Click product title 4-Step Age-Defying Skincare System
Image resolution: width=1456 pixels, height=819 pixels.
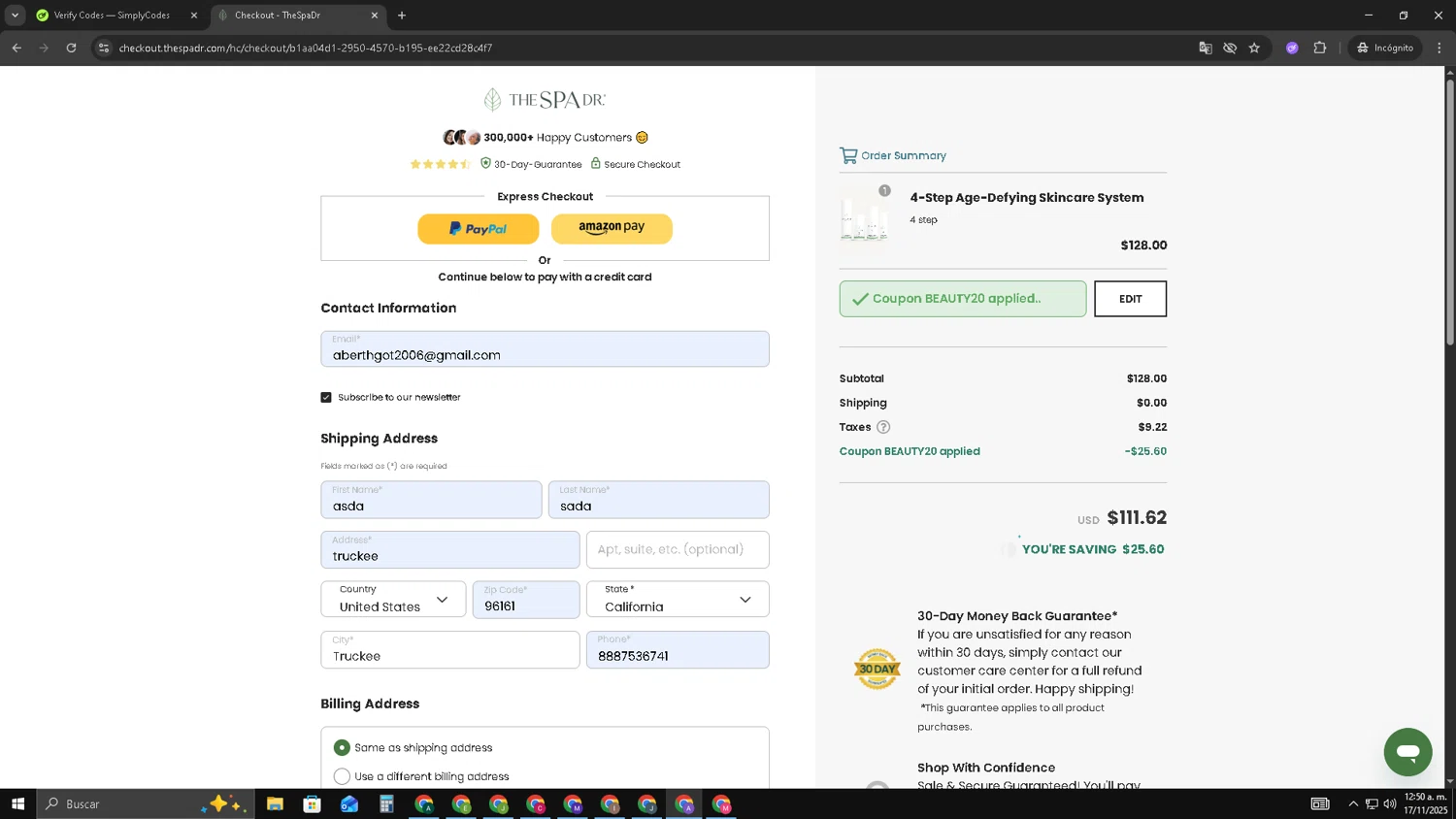coord(1026,198)
